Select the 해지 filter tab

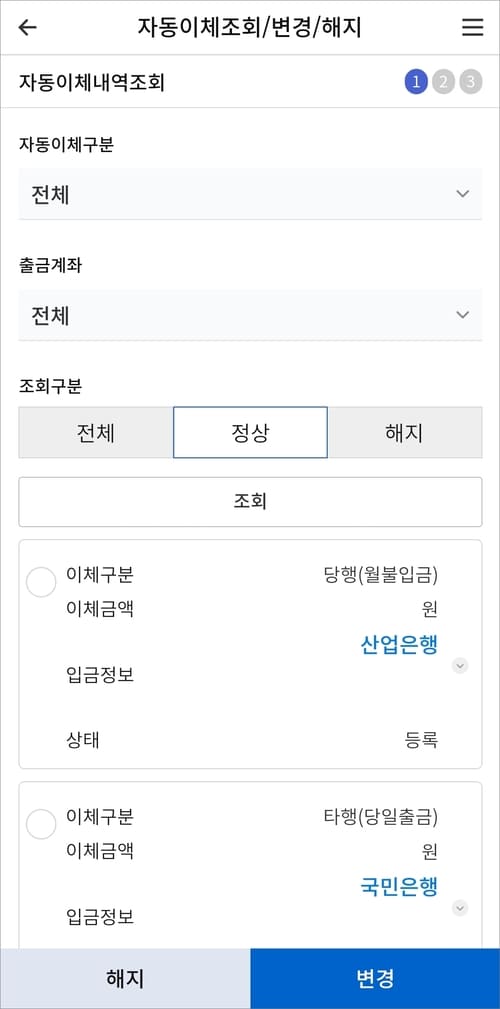click(x=405, y=432)
